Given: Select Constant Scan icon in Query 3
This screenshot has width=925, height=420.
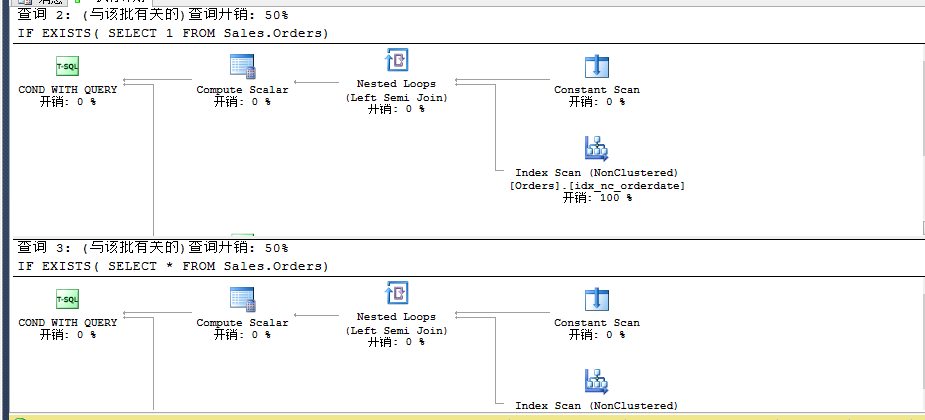Looking at the screenshot, I should (597, 299).
